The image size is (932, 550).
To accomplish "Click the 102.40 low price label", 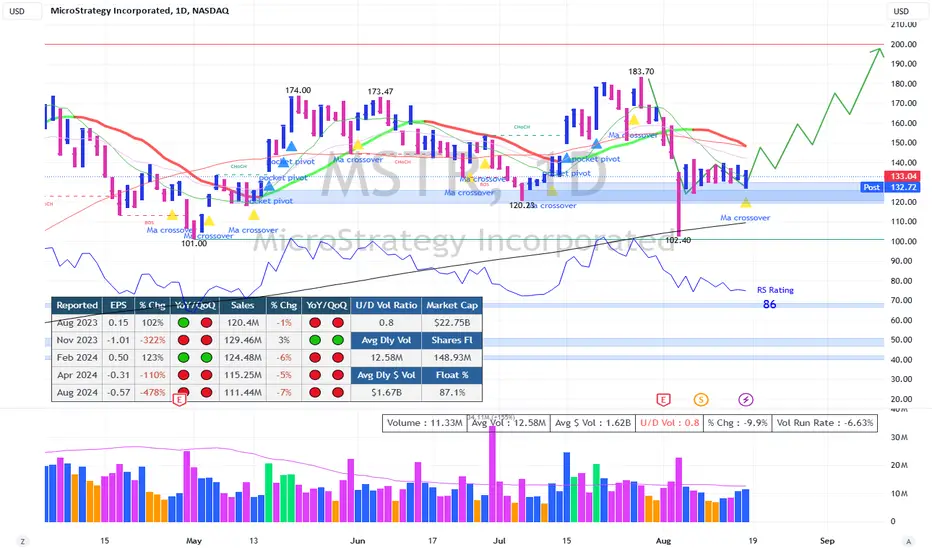I will [678, 240].
